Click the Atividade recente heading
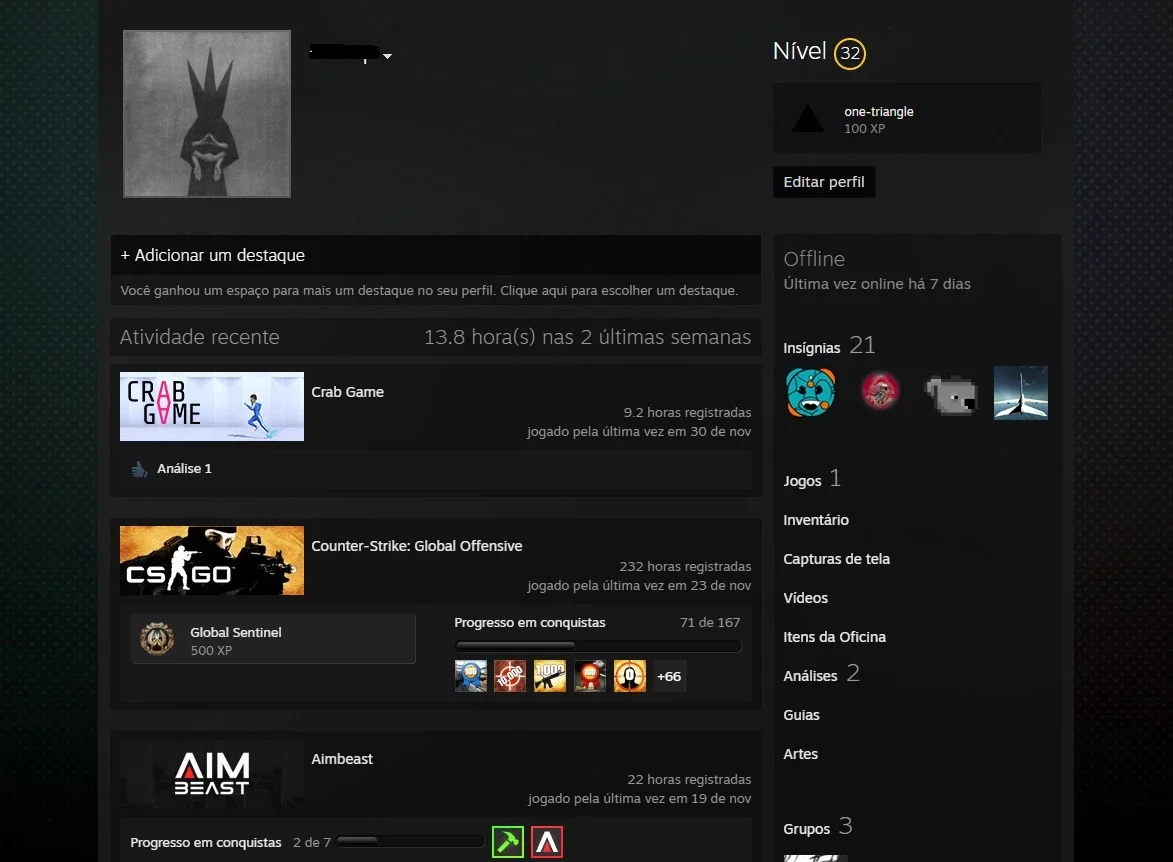 [200, 337]
